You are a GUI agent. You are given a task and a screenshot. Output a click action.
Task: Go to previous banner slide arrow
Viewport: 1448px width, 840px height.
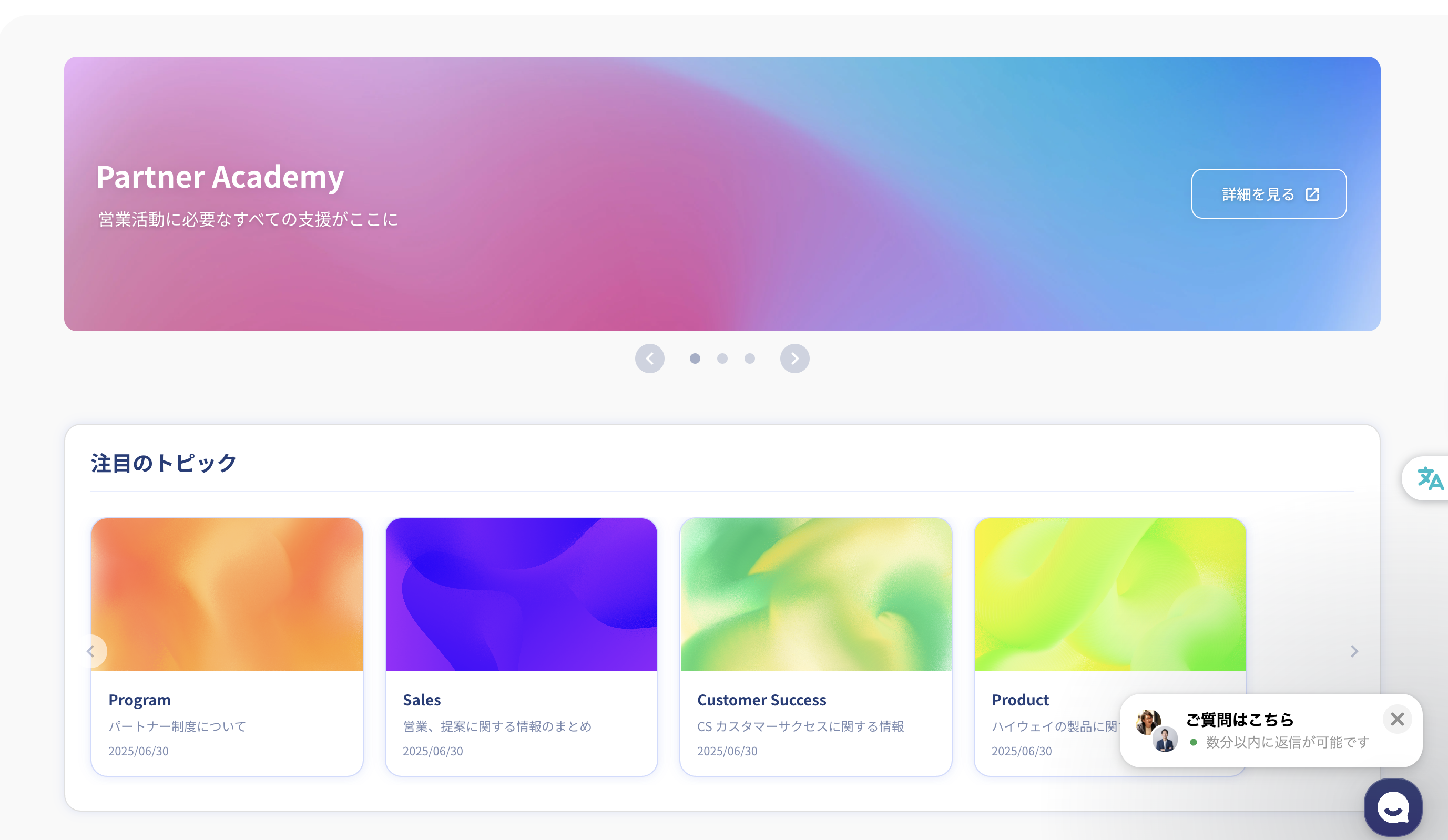coord(649,358)
